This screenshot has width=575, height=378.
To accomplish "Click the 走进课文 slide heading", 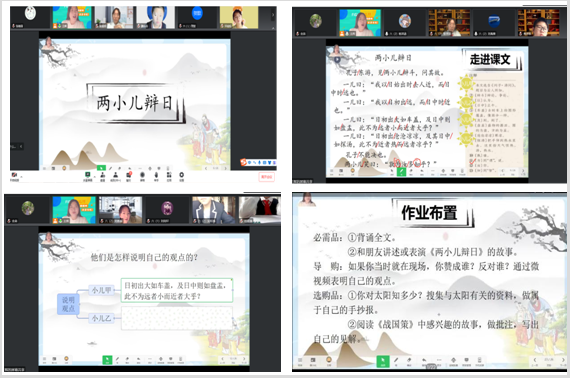I will tap(490, 59).
